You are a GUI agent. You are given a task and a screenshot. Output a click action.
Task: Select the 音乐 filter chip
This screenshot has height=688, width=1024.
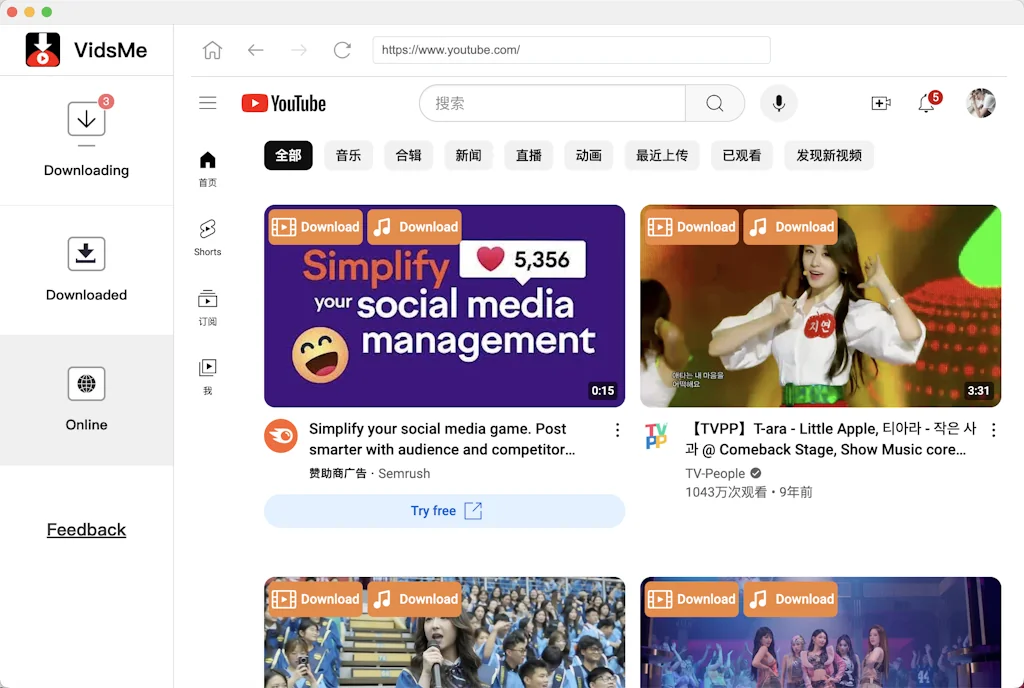[348, 155]
